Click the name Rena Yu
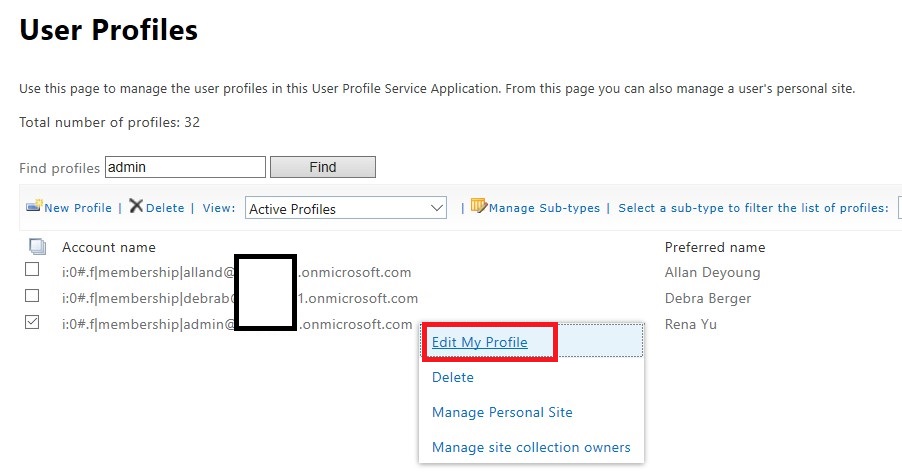Screen dimensions: 902x474 tap(691, 324)
